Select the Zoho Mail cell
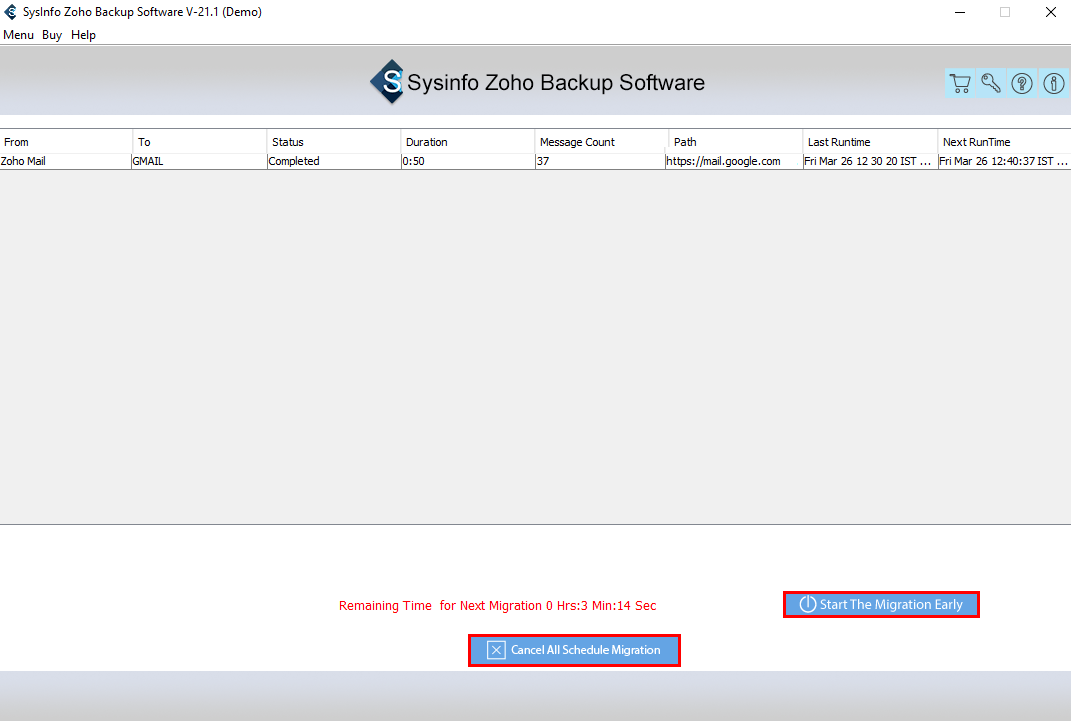1071x721 pixels. coord(66,161)
